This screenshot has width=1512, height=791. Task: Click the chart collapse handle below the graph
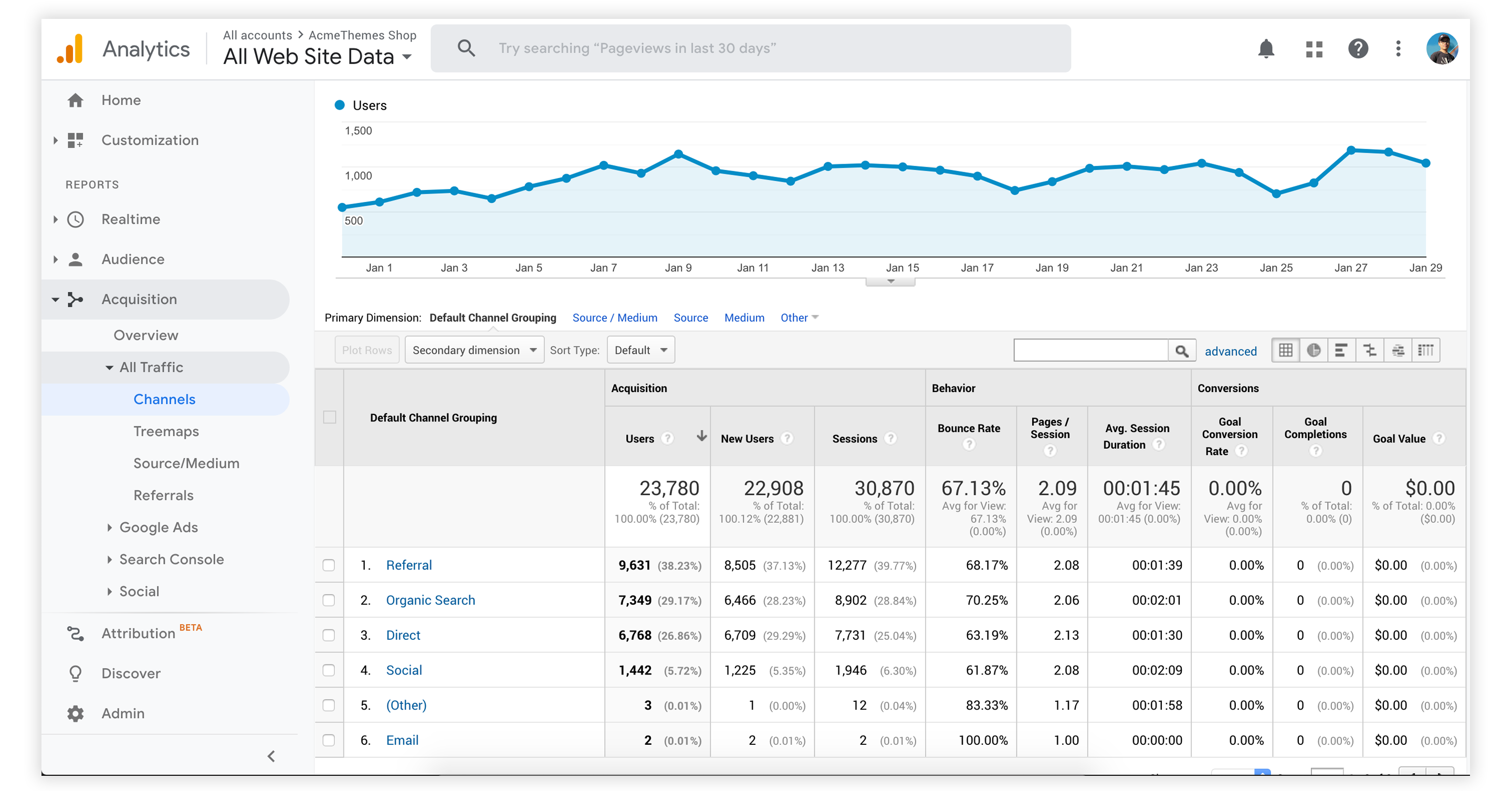[890, 282]
